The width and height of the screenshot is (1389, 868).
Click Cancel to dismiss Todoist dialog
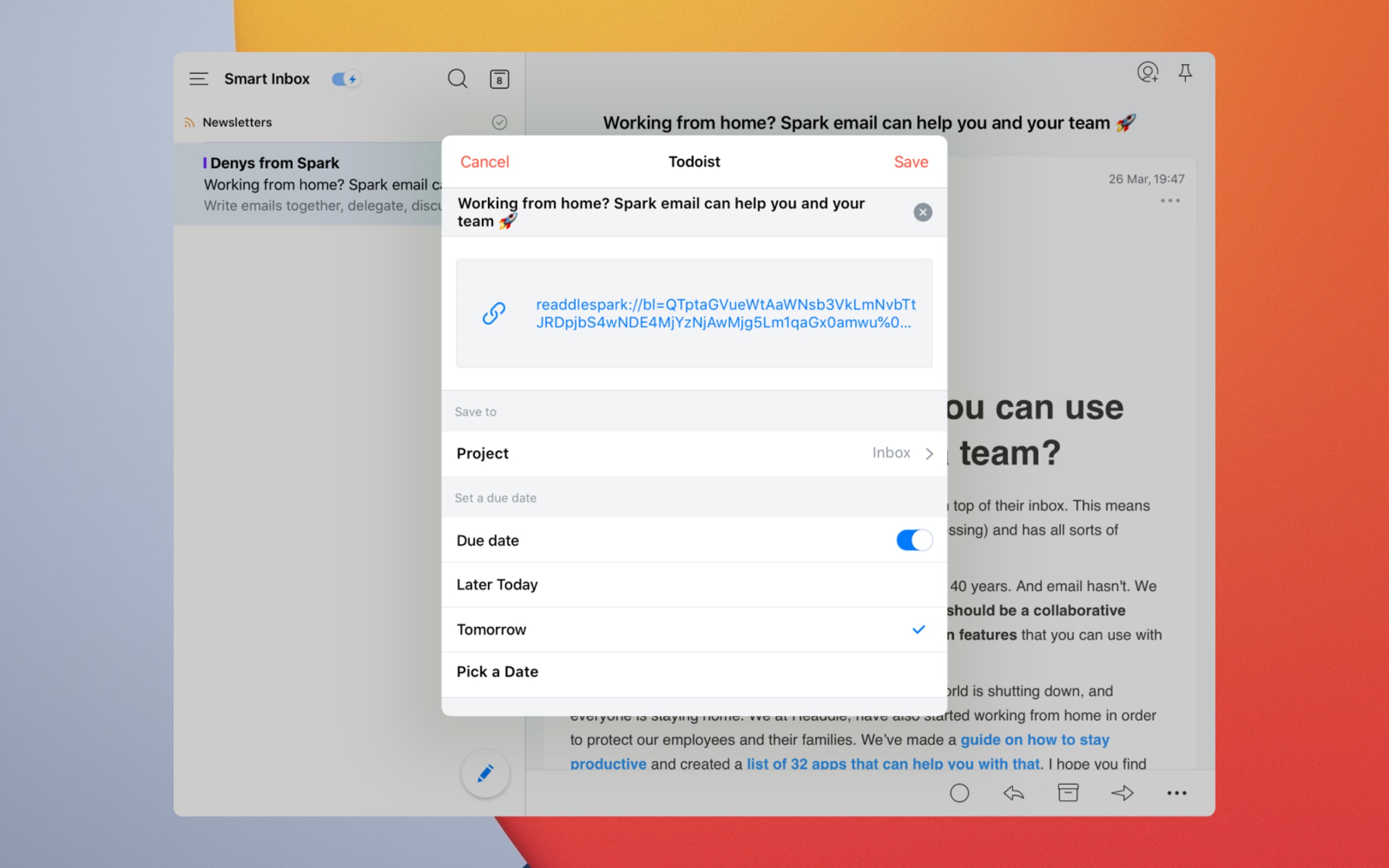[484, 161]
